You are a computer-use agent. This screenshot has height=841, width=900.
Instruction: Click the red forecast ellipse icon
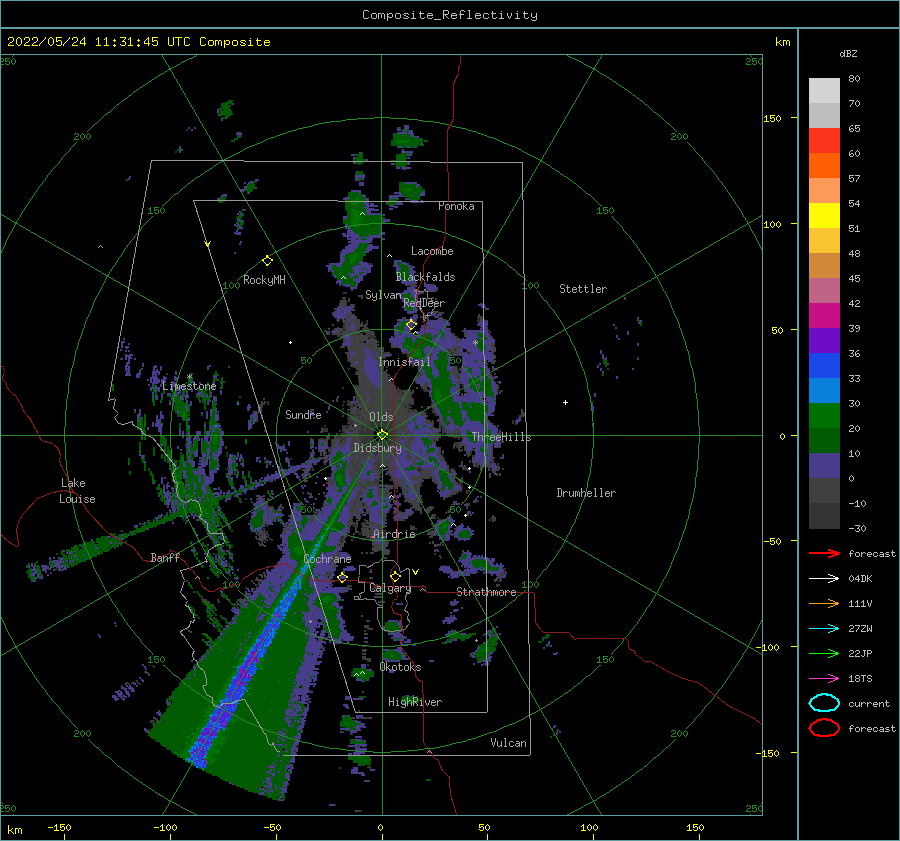tap(824, 728)
